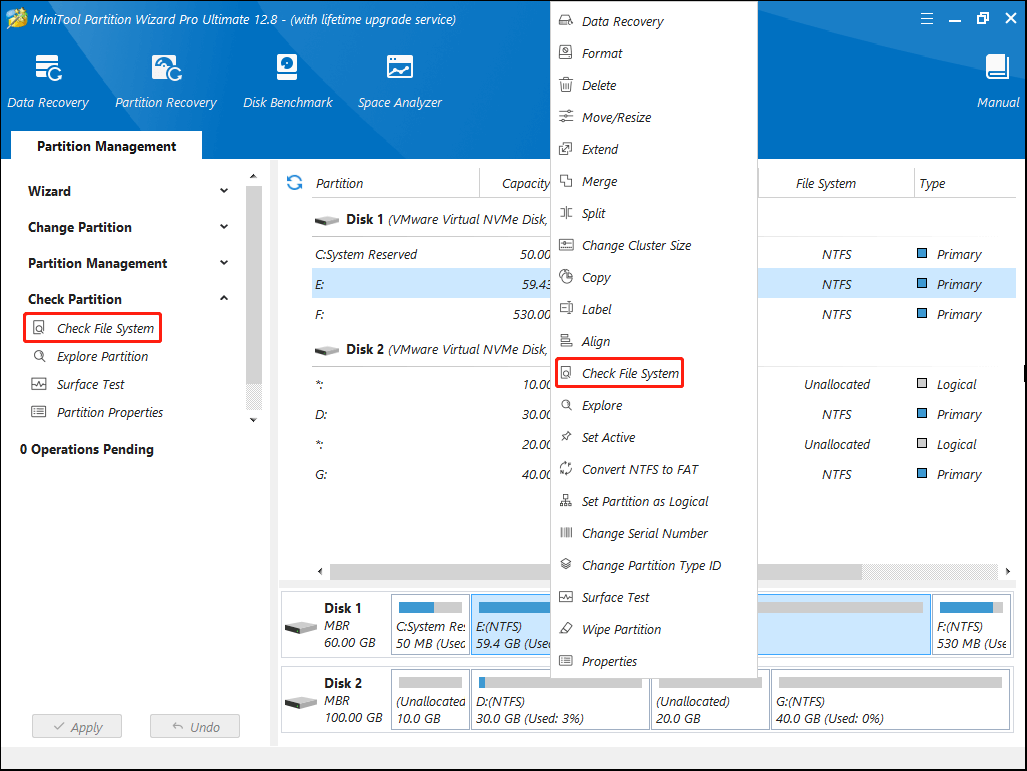
Task: Select Surface Test in the context menu
Action: click(654, 597)
